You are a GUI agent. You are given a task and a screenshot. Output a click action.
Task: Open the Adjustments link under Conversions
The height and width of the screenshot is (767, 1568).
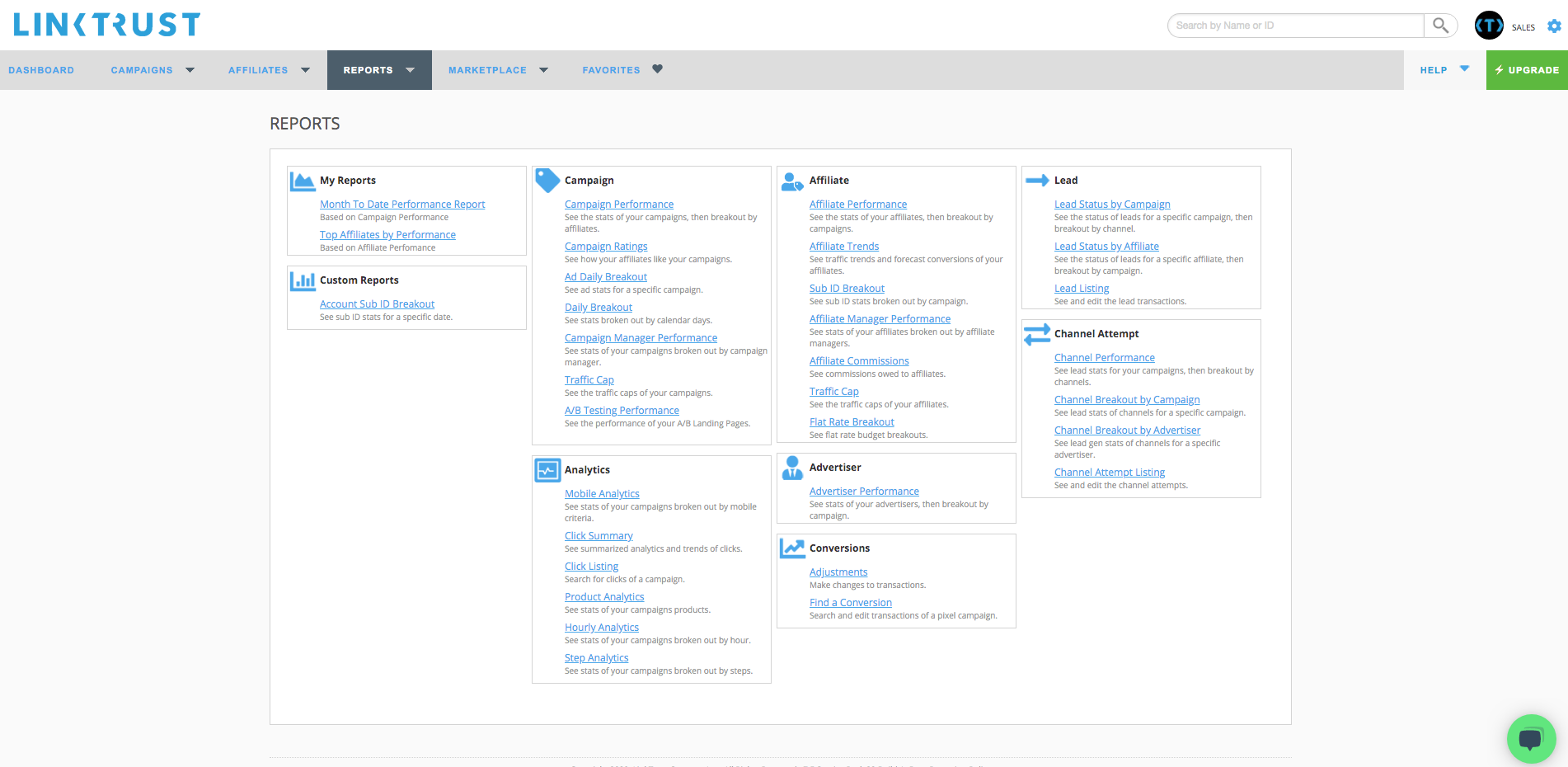(x=838, y=572)
